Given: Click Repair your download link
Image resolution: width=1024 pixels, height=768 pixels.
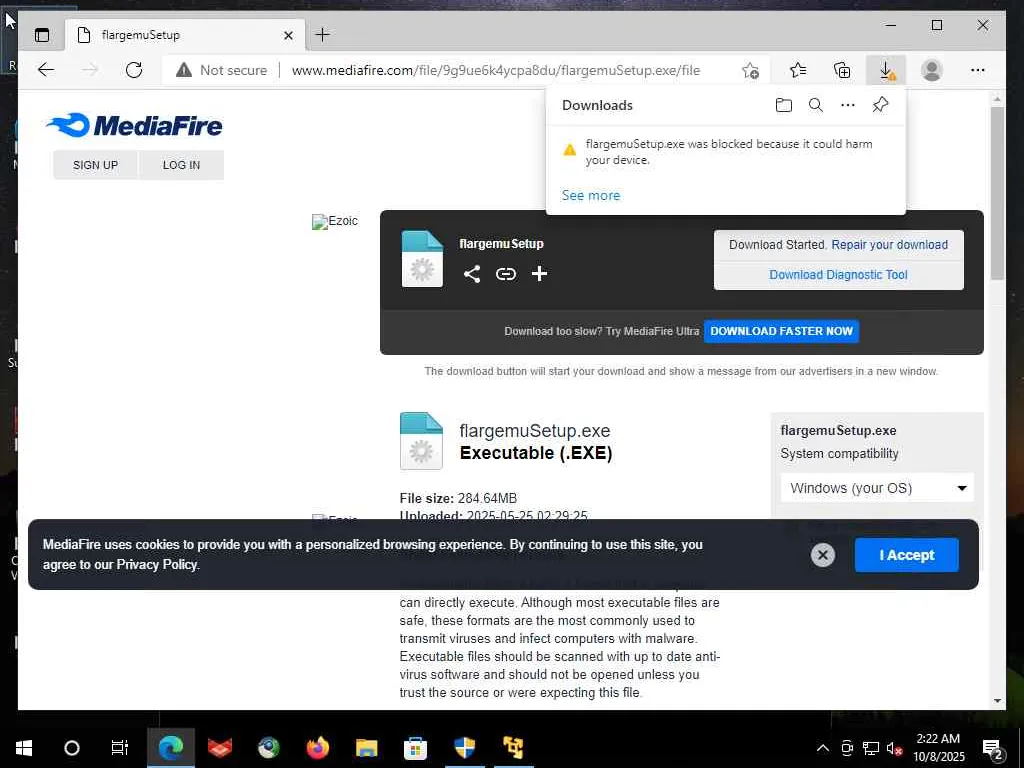Looking at the screenshot, I should pyautogui.click(x=889, y=245).
